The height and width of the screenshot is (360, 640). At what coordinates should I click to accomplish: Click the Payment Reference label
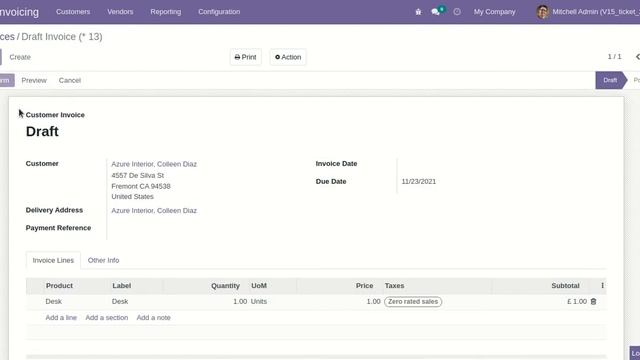coord(58,228)
